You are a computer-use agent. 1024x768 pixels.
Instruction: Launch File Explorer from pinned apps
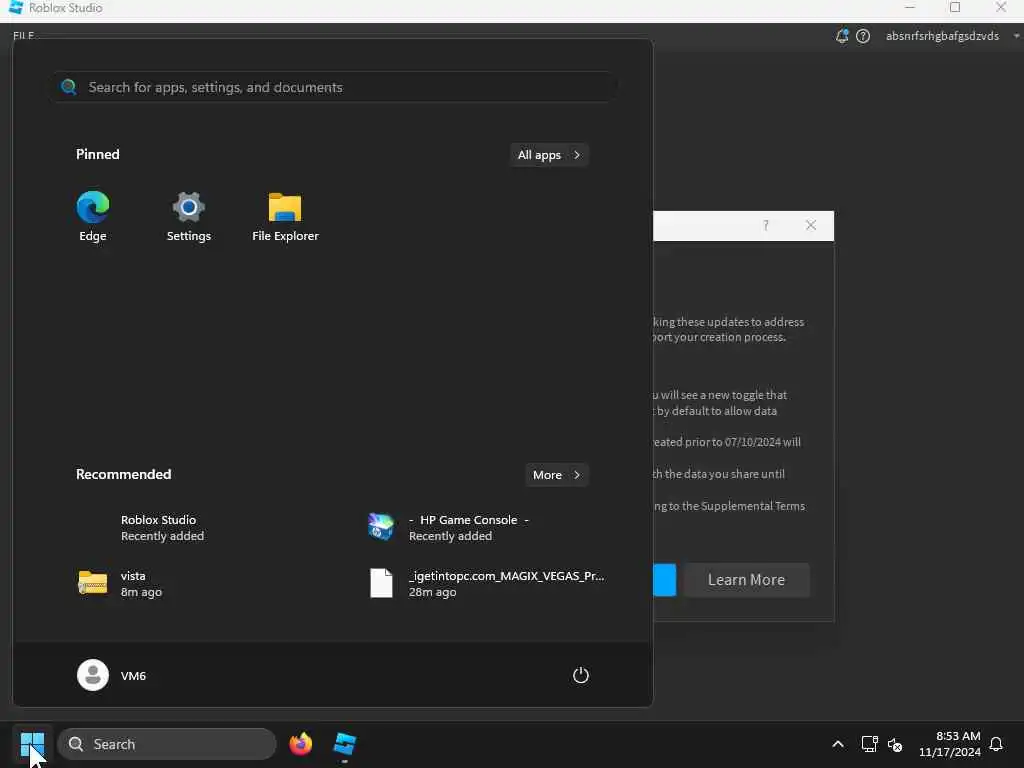pyautogui.click(x=285, y=216)
